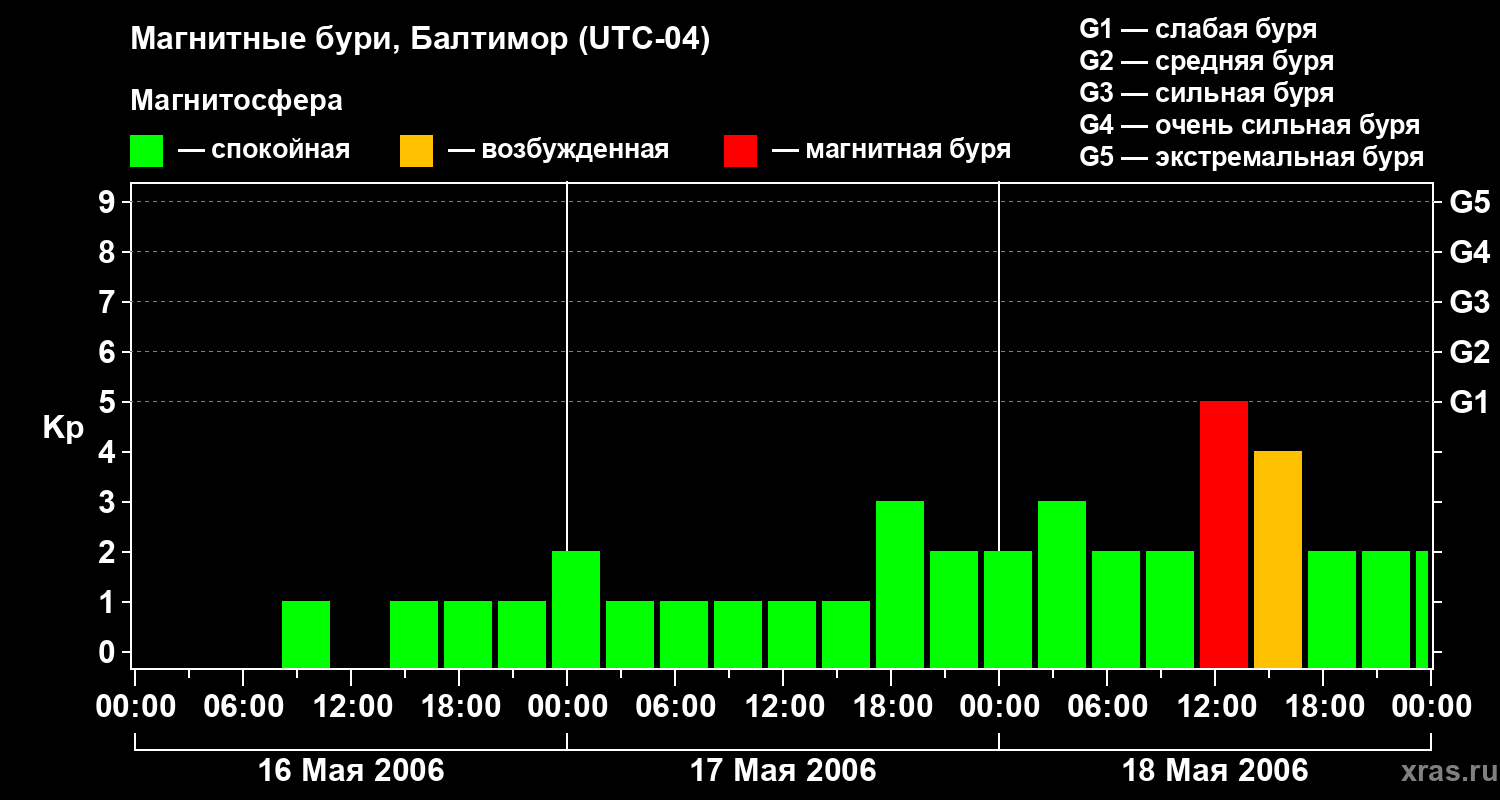Click the G1 tick label on right axis

click(1470, 402)
